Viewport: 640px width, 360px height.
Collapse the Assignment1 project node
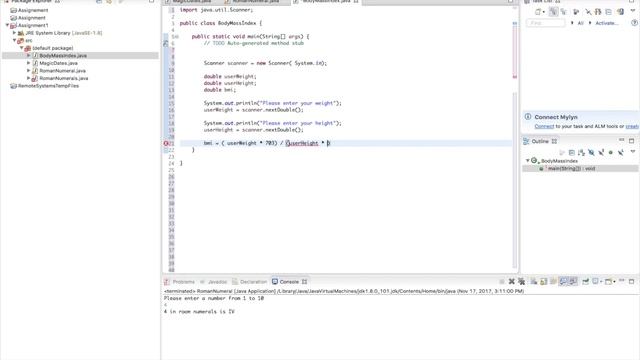(7, 25)
